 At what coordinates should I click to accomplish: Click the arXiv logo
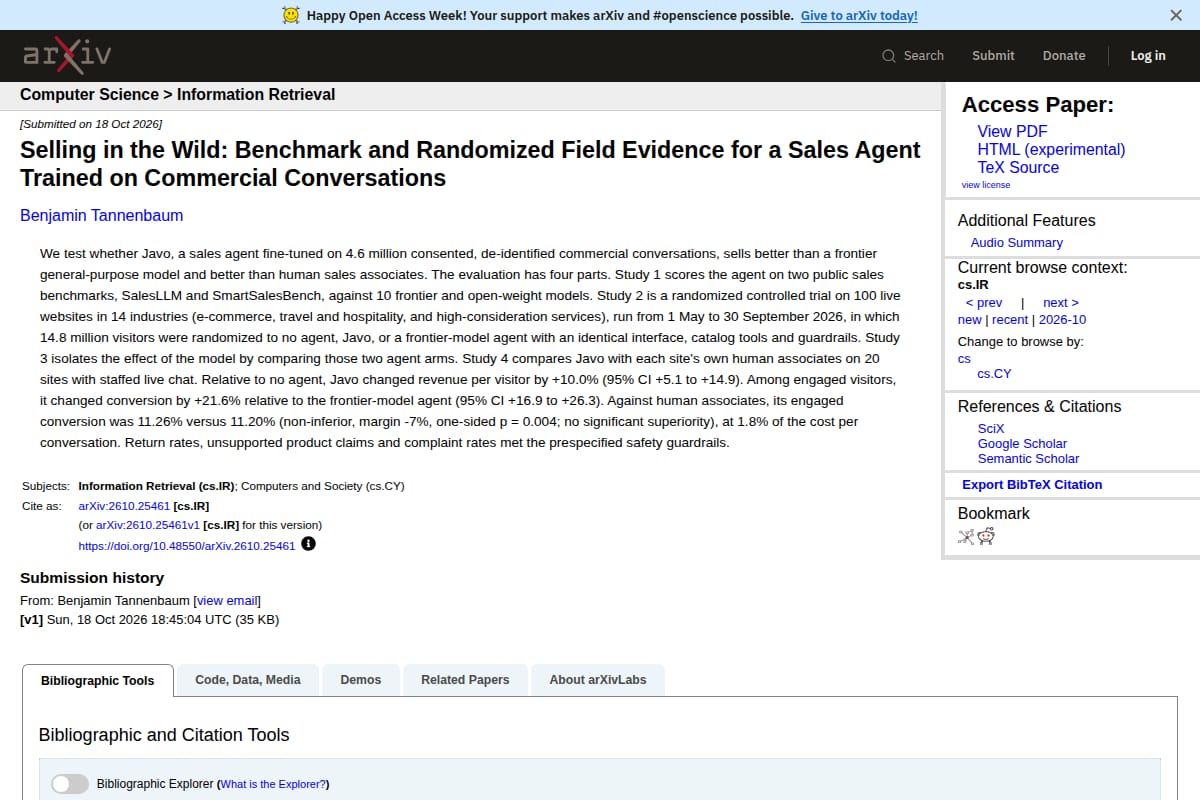(67, 55)
